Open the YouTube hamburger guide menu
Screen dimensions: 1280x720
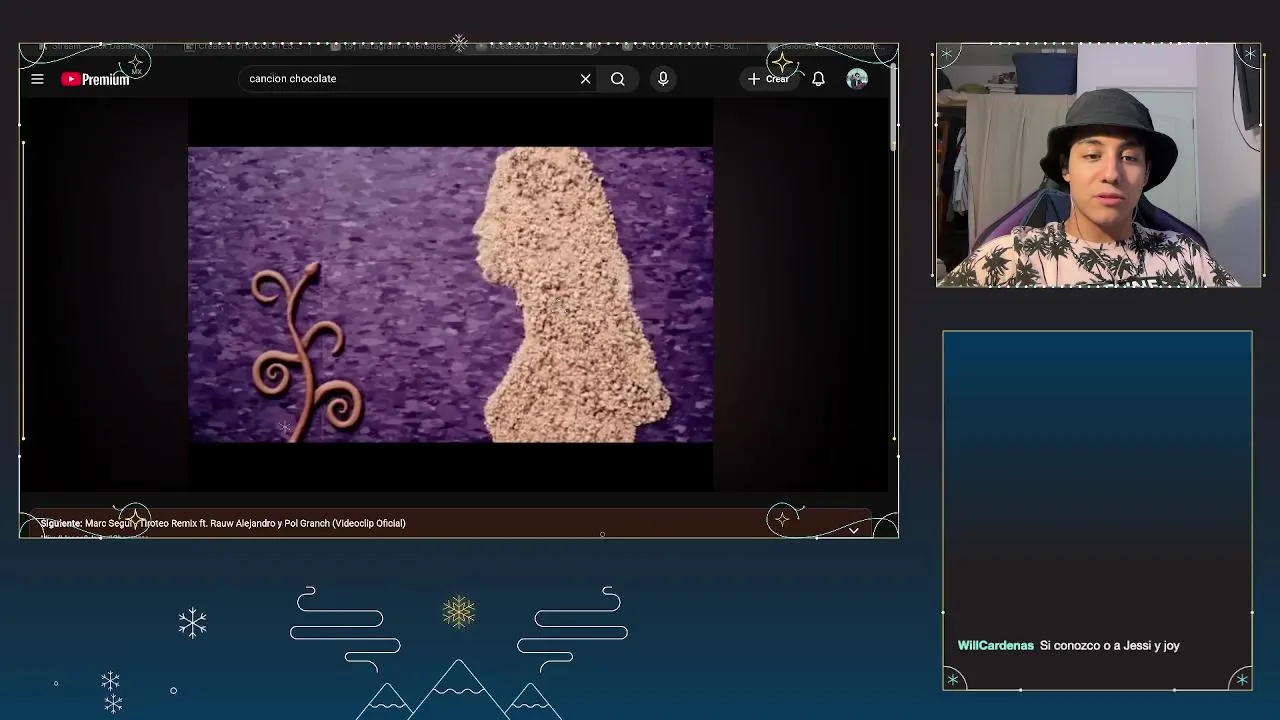point(37,79)
